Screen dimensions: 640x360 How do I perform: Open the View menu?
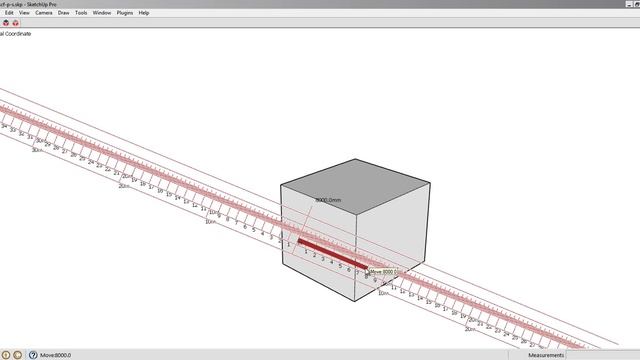click(x=24, y=13)
